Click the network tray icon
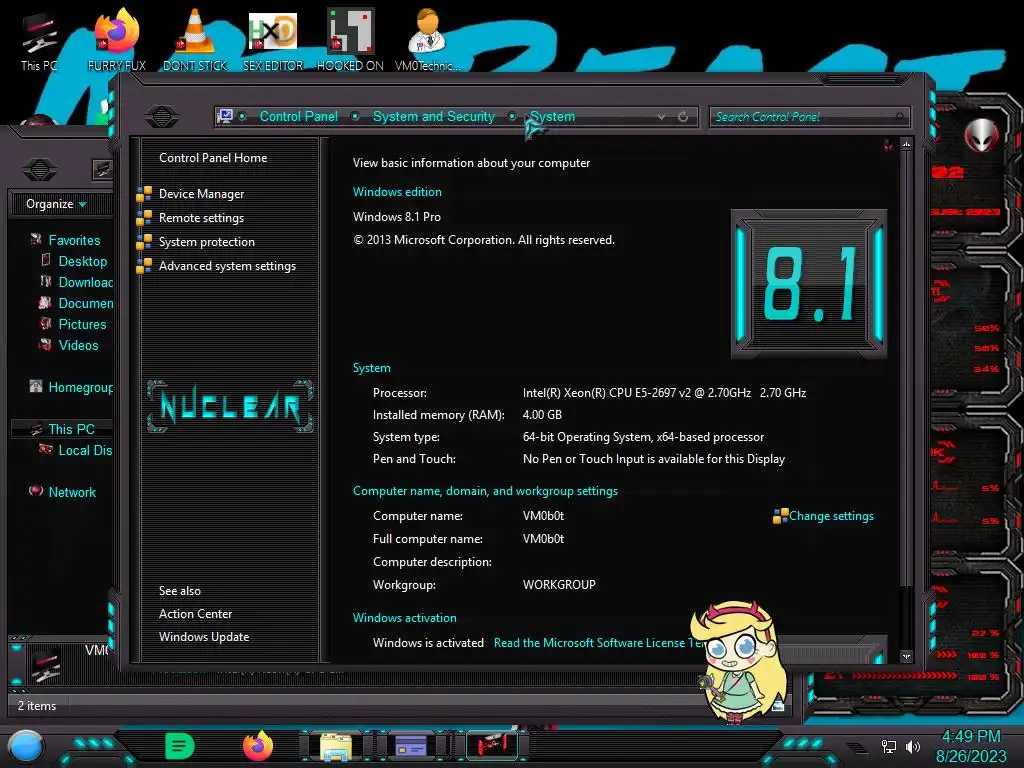The width and height of the screenshot is (1024, 768). (888, 746)
